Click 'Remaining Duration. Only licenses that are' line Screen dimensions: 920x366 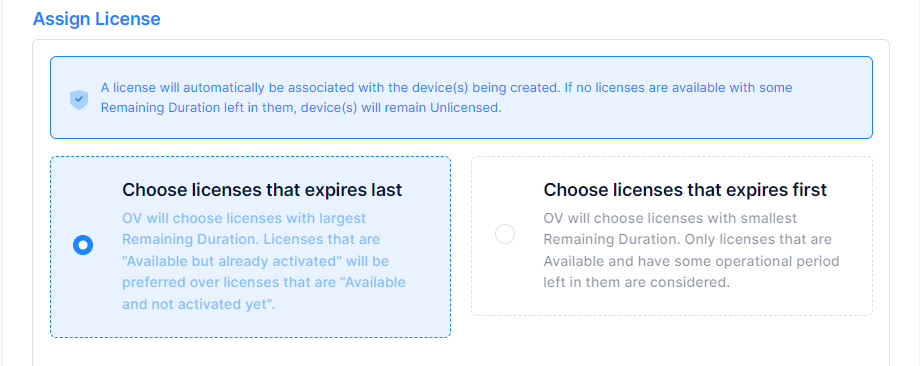pos(688,239)
